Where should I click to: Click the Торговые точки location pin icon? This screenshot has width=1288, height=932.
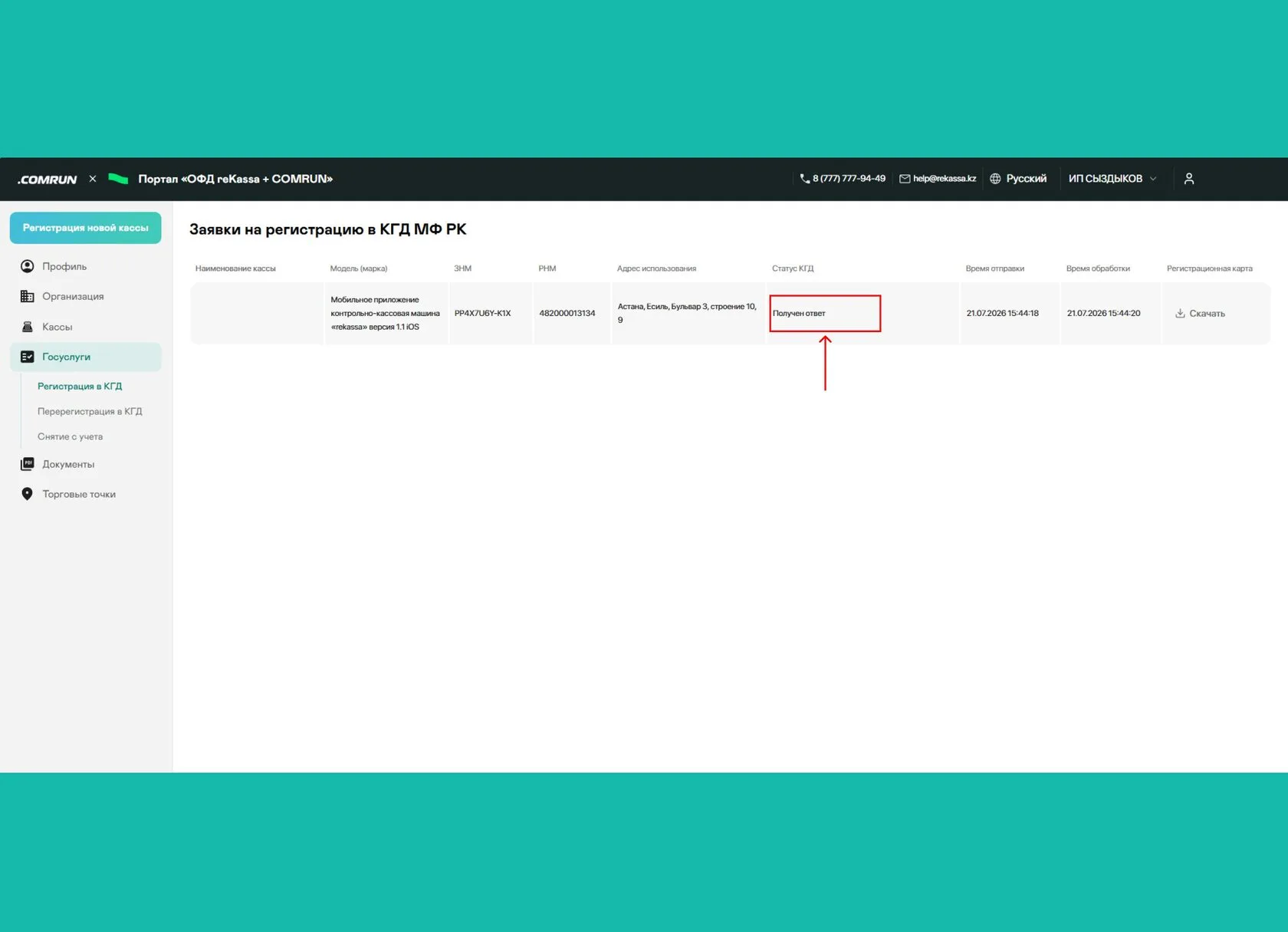[28, 494]
